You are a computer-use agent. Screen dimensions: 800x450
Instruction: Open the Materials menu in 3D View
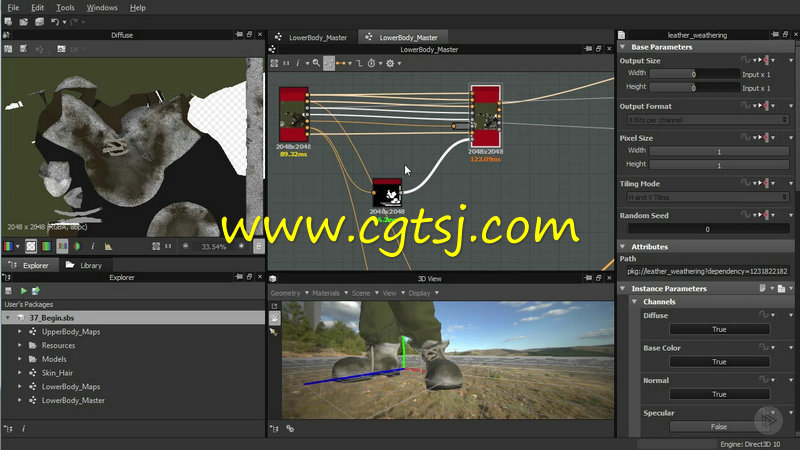pyautogui.click(x=330, y=293)
